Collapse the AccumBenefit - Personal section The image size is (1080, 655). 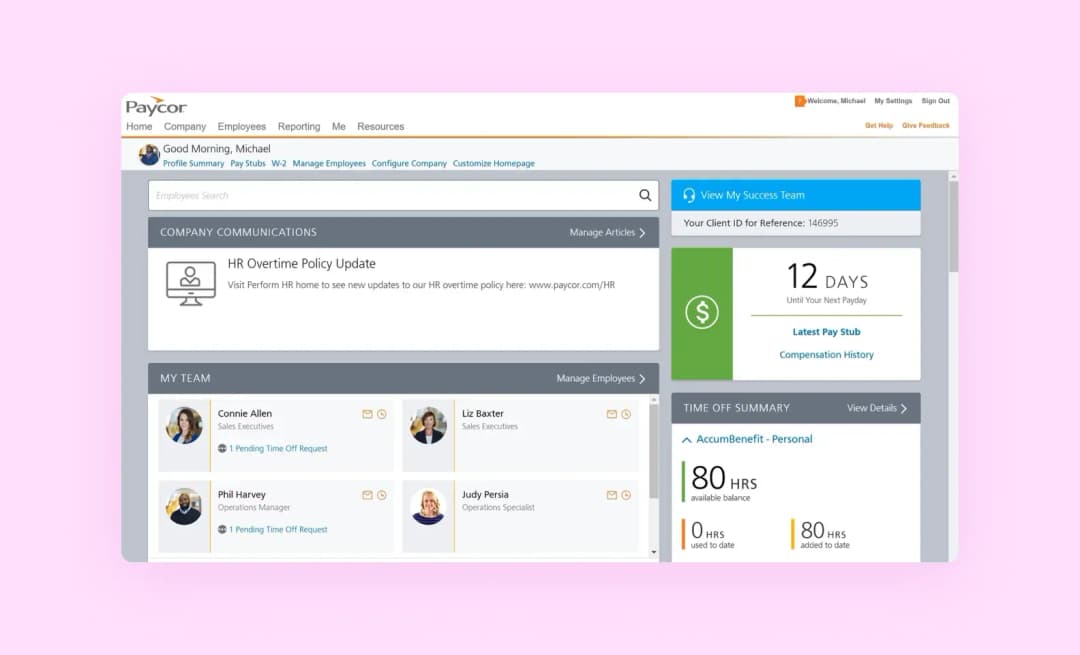coord(687,439)
